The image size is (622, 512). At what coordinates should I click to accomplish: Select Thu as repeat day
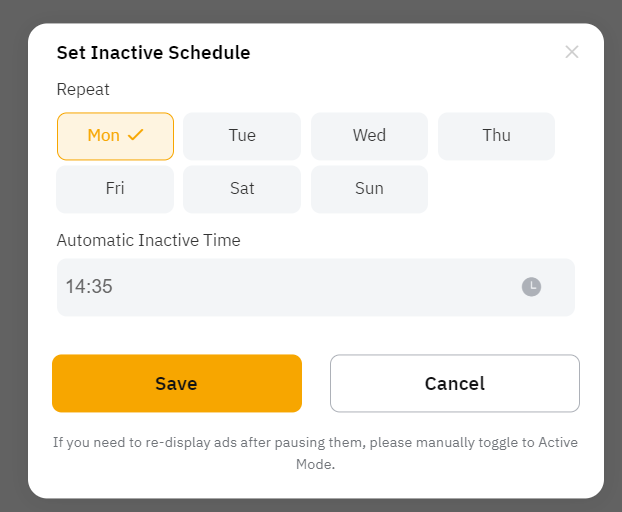(x=496, y=136)
